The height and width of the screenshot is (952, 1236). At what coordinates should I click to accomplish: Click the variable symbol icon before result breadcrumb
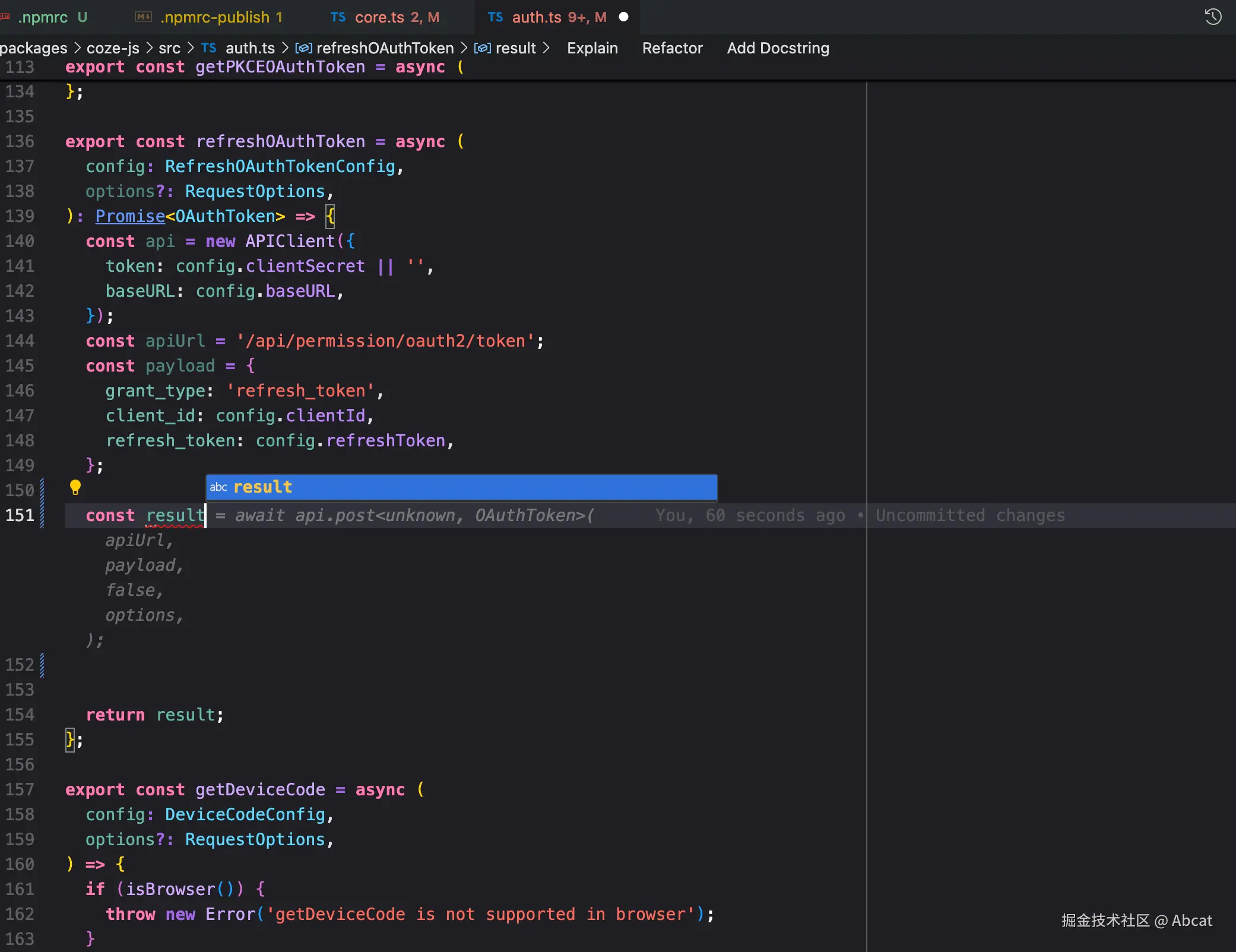482,48
